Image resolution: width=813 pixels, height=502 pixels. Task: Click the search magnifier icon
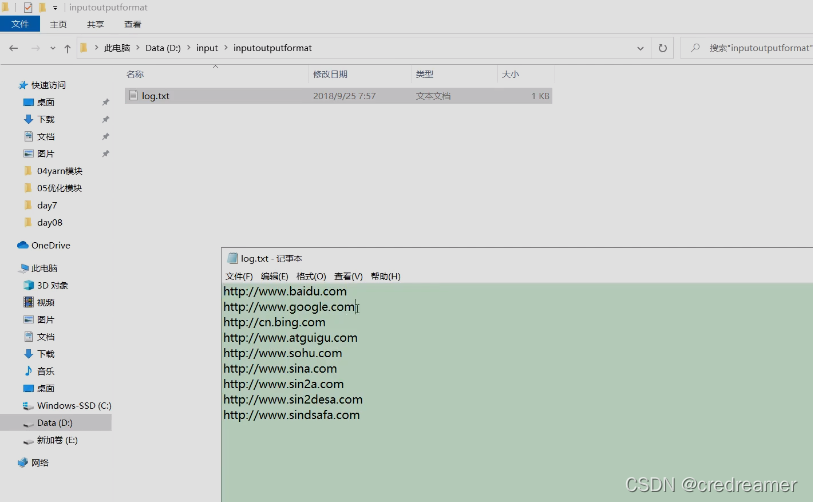695,48
